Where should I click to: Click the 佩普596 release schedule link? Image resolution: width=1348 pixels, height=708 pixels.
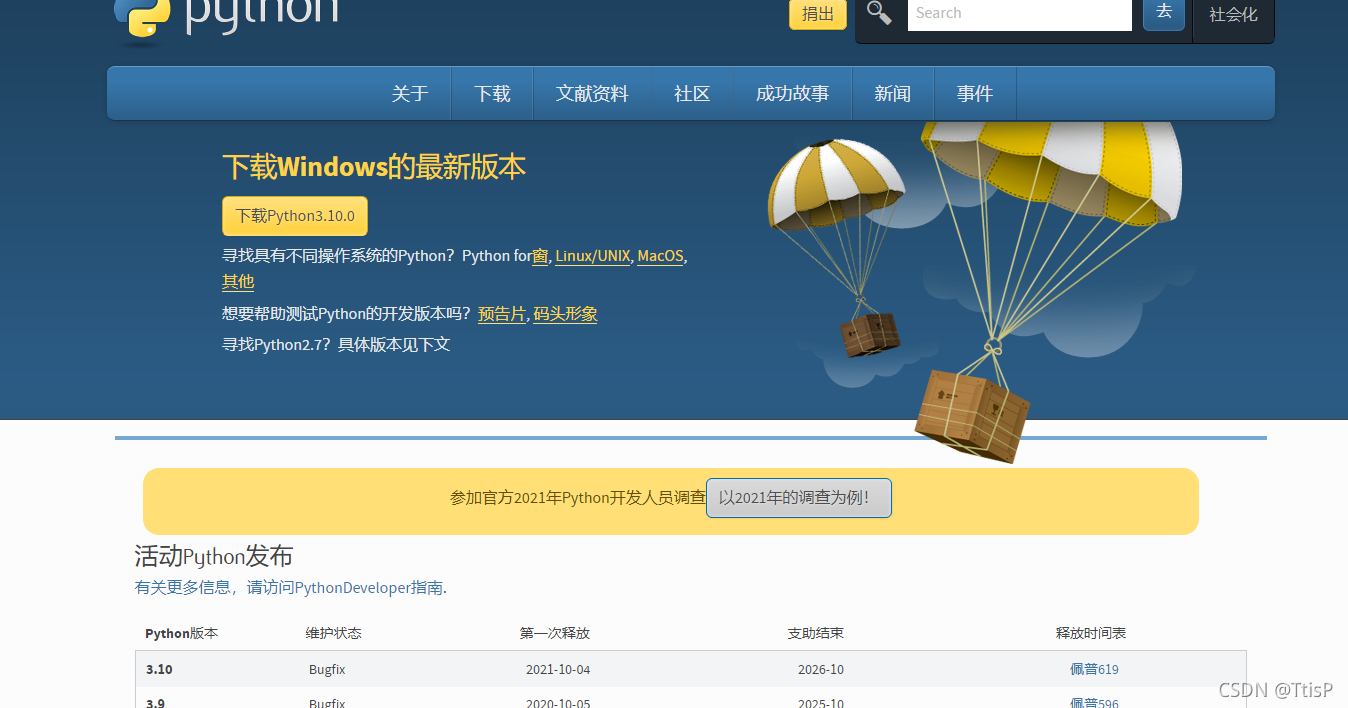1094,703
